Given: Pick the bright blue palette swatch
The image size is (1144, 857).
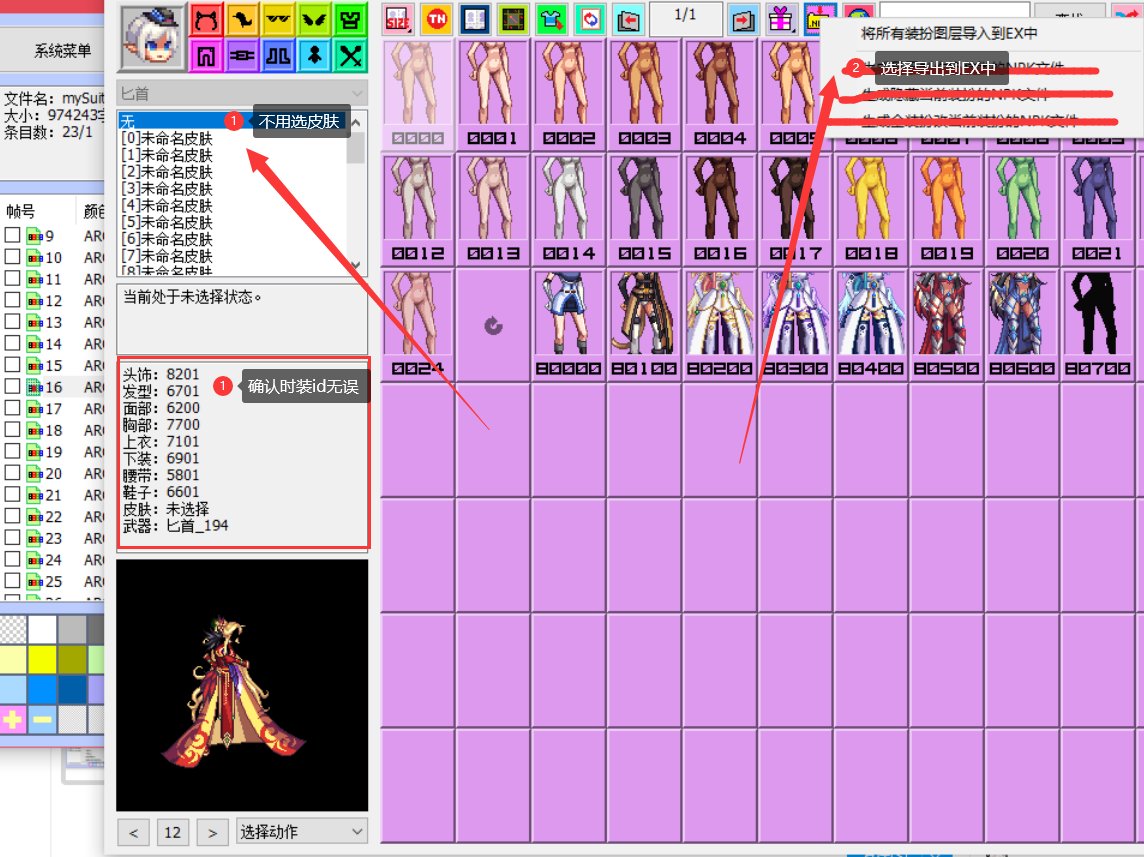Looking at the screenshot, I should pos(42,689).
